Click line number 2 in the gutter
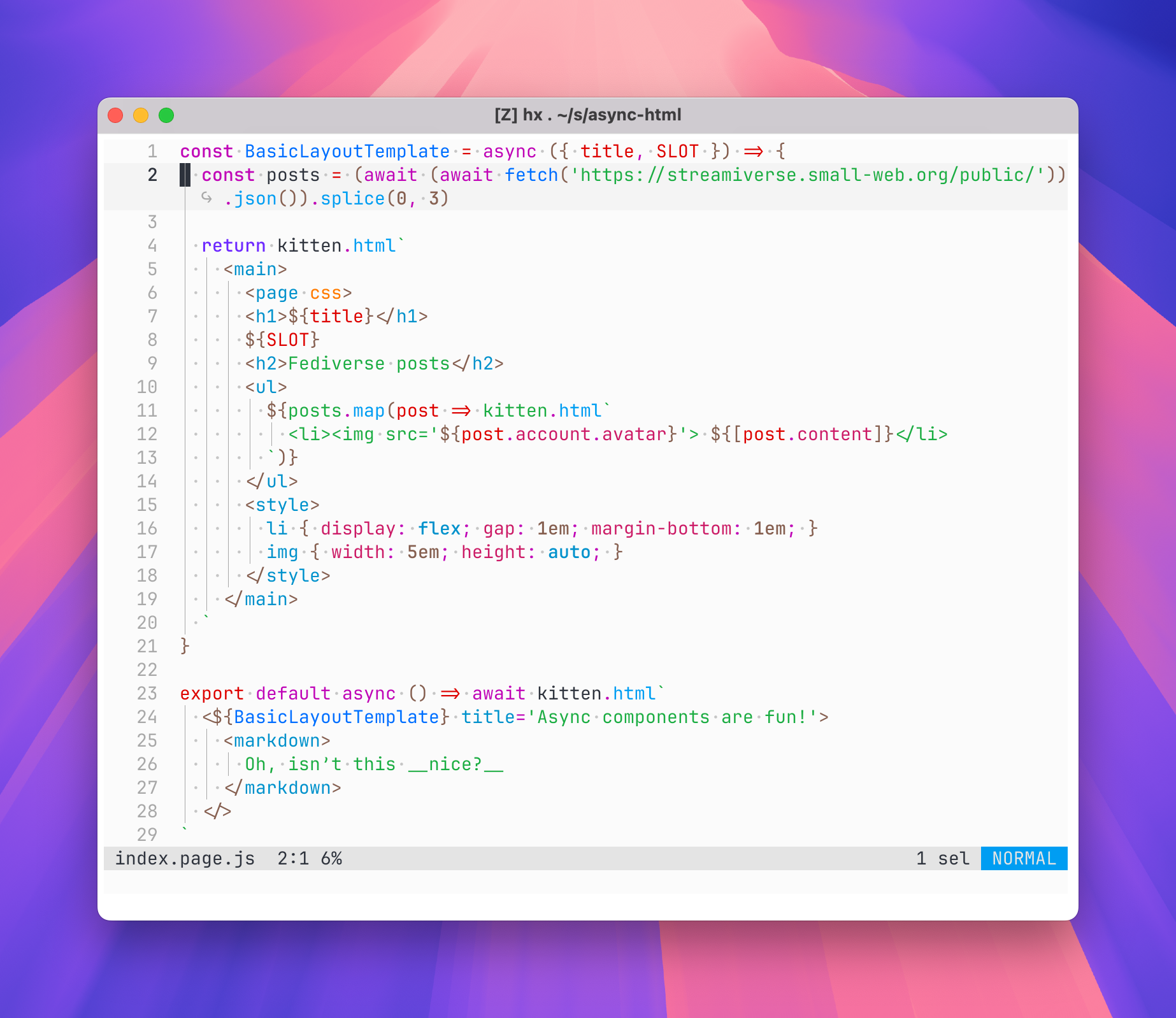This screenshot has height=1018, width=1176. [x=152, y=175]
